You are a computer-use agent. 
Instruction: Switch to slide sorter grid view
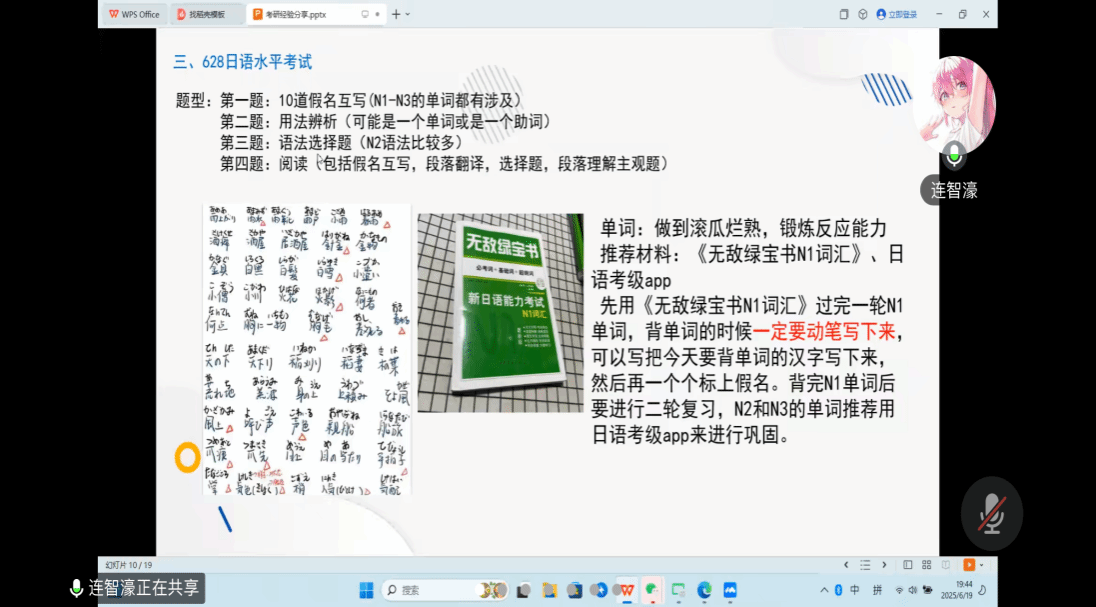tap(924, 565)
